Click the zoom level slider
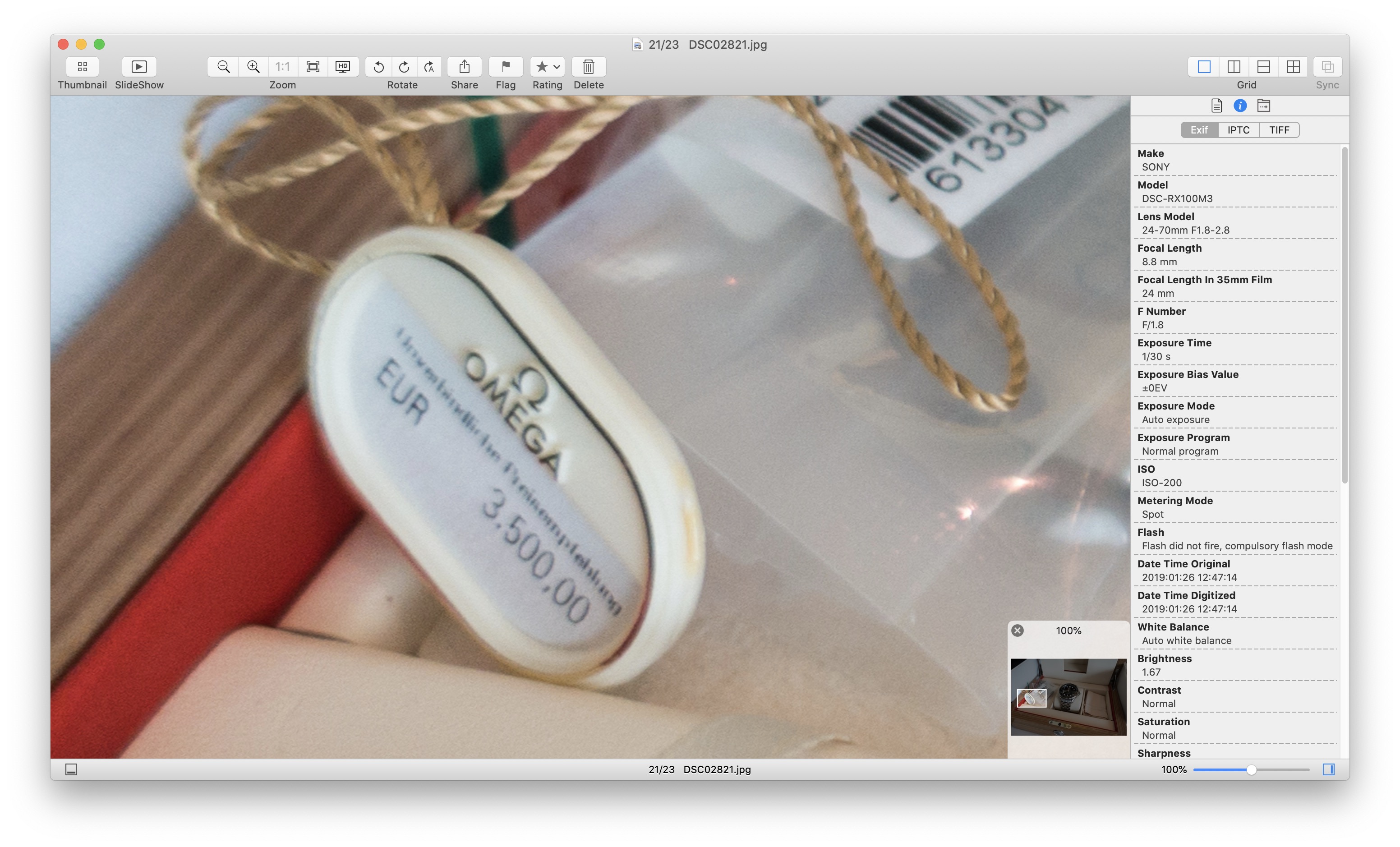This screenshot has width=1400, height=847. coord(1252,770)
